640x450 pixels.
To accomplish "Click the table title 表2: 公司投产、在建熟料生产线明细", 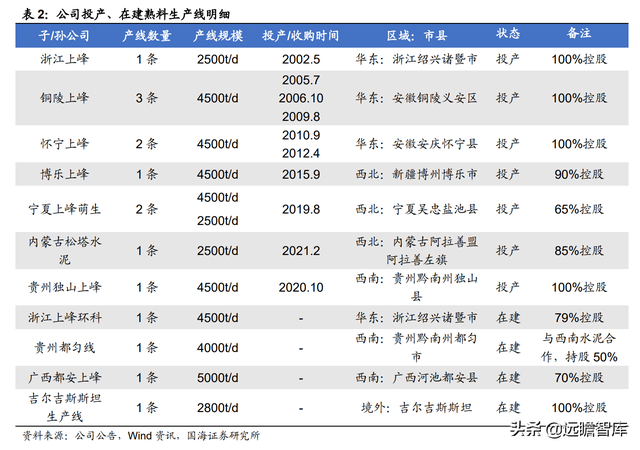I will [125, 14].
